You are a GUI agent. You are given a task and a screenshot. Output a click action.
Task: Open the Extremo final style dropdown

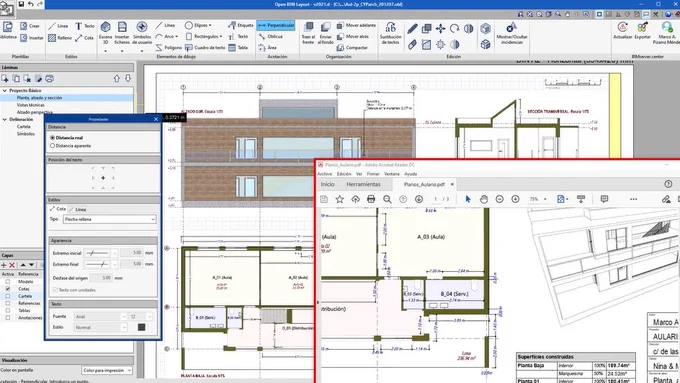click(x=101, y=264)
